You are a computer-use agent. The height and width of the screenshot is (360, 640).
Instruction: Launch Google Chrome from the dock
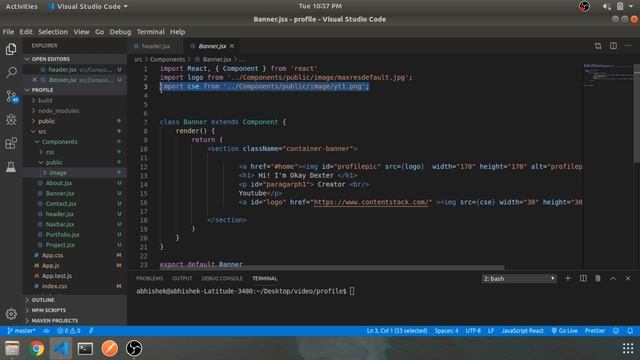coord(37,349)
